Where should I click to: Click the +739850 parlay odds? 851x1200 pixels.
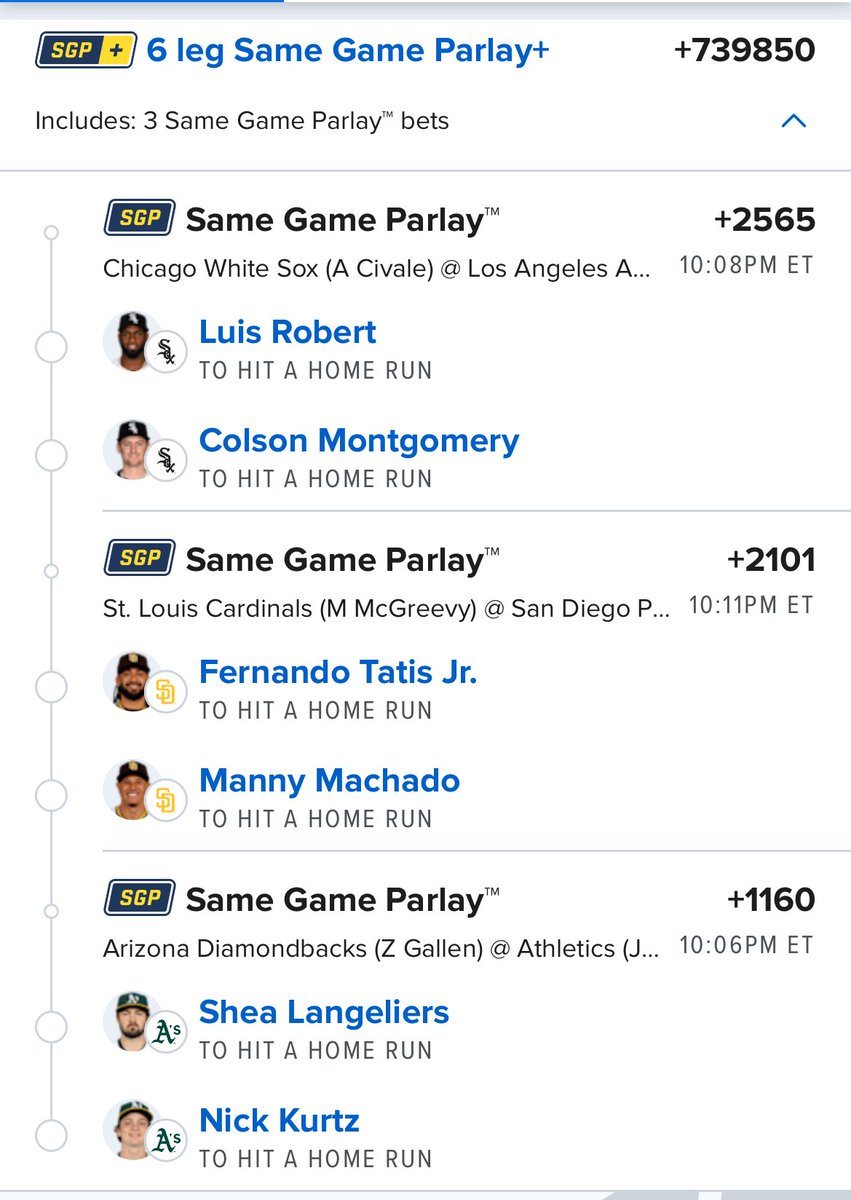pos(745,51)
